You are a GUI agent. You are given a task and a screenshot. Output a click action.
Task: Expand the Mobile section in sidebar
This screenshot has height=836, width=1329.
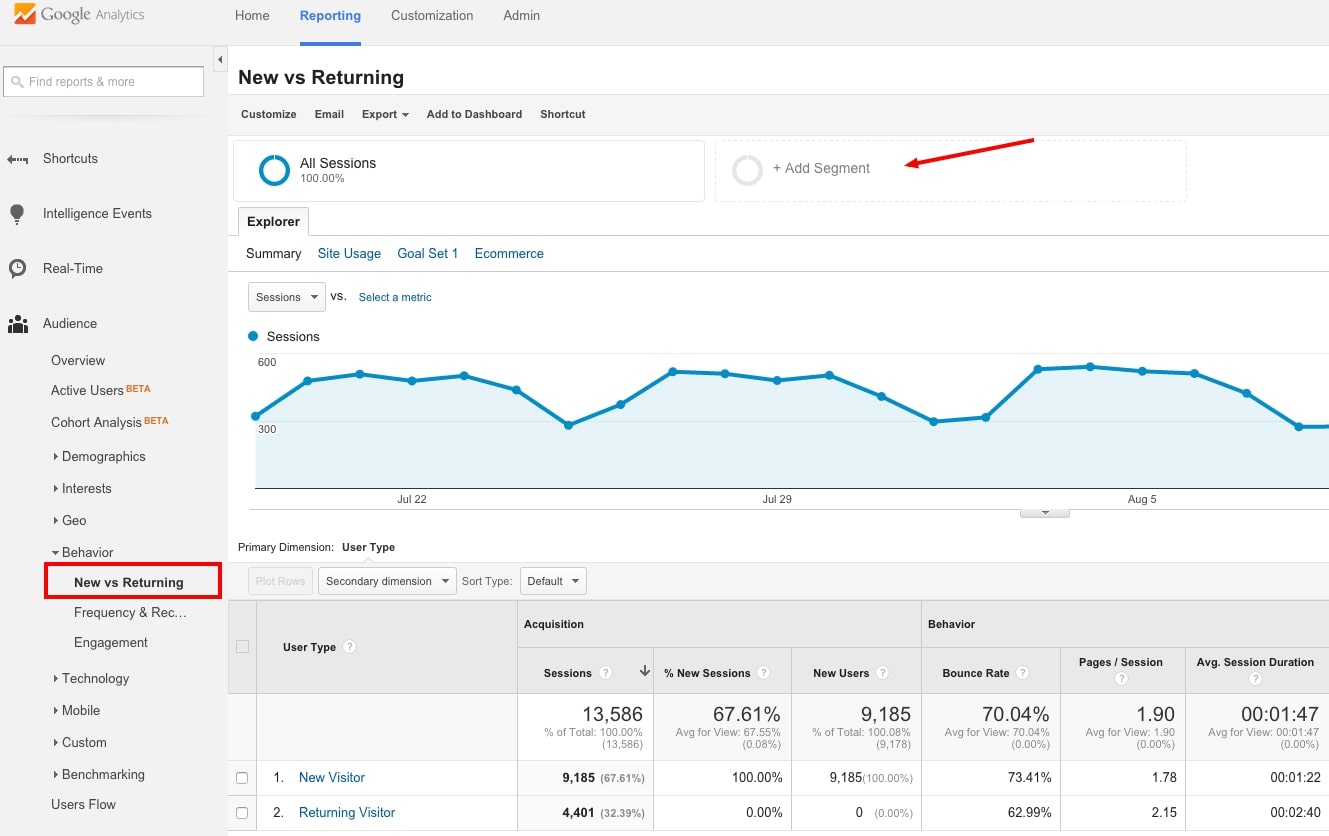coord(76,711)
